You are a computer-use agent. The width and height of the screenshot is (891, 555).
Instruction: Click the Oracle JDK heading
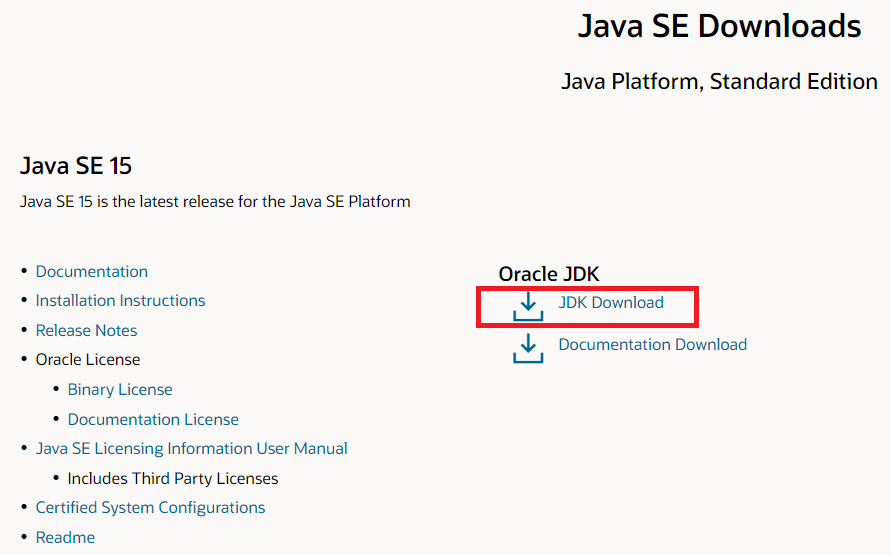[x=549, y=274]
